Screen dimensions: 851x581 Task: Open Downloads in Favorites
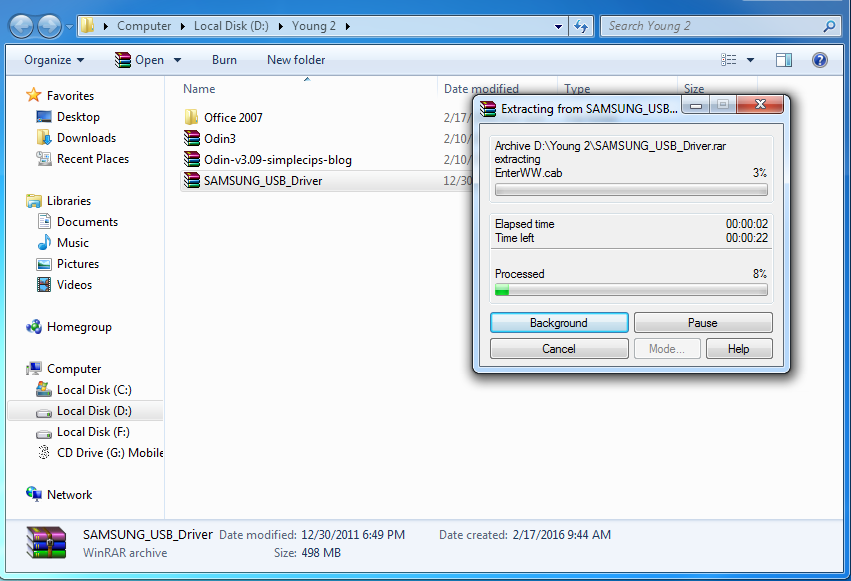[x=86, y=138]
